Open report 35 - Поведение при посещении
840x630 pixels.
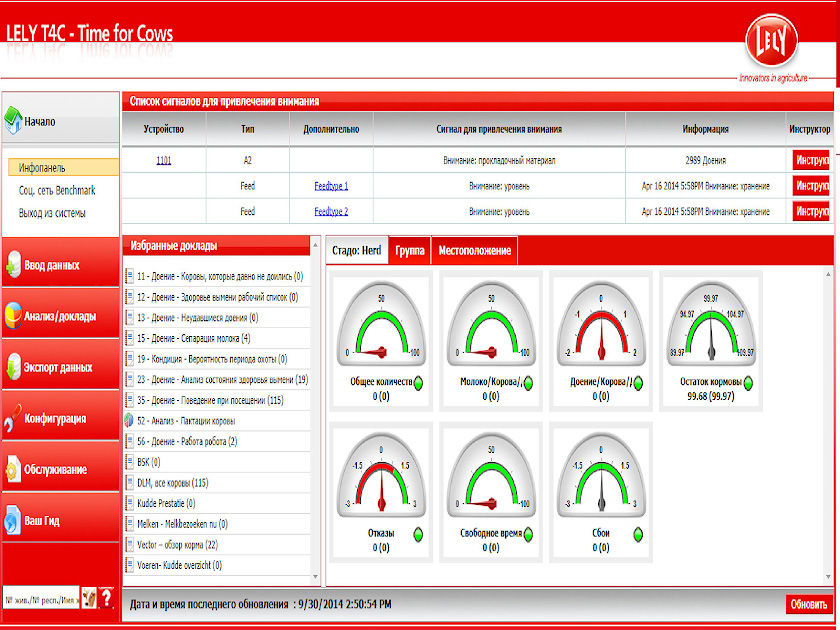coord(211,400)
